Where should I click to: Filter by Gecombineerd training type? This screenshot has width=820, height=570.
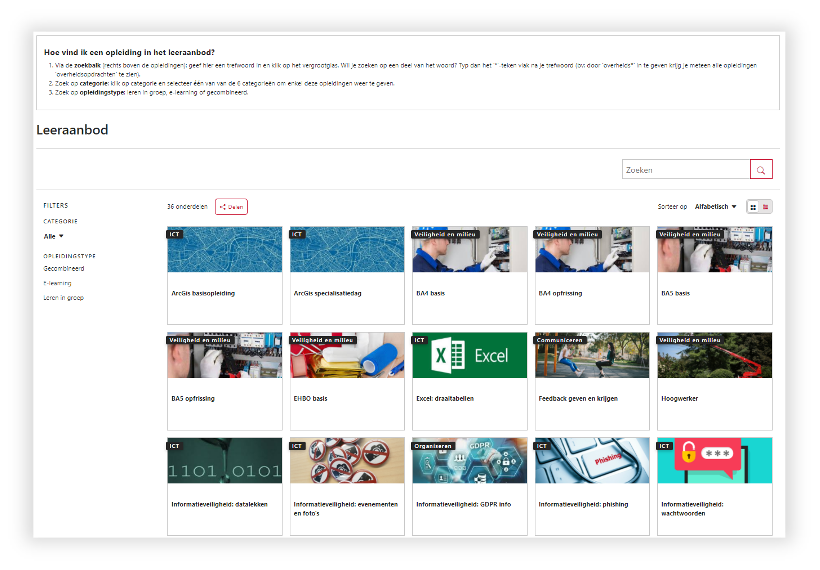[x=64, y=269]
